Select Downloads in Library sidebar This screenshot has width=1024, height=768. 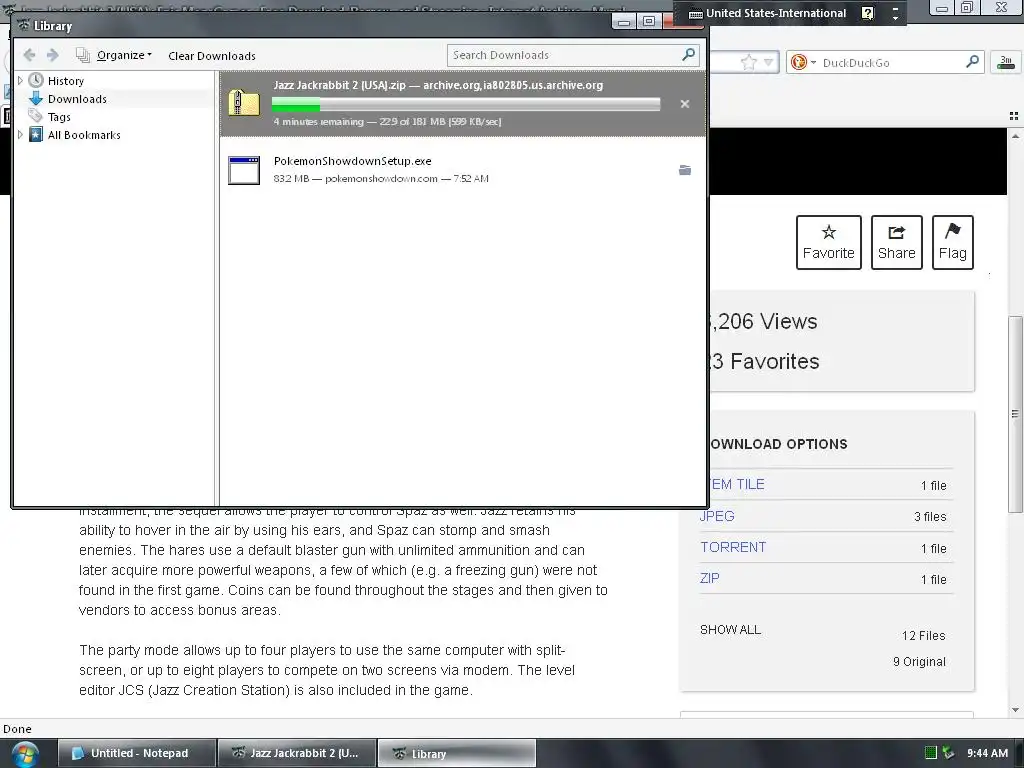click(x=76, y=99)
